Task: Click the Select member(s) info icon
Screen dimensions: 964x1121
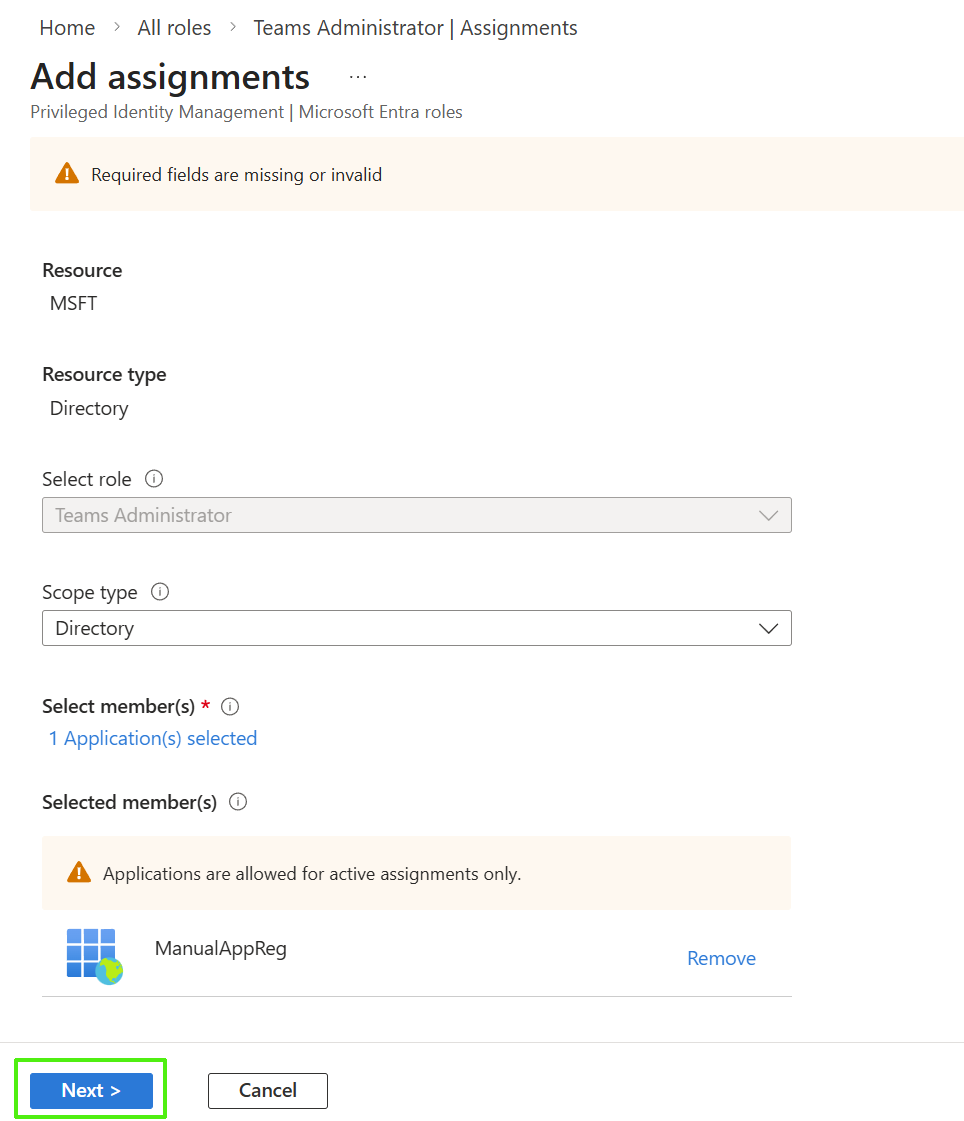Action: point(230,707)
